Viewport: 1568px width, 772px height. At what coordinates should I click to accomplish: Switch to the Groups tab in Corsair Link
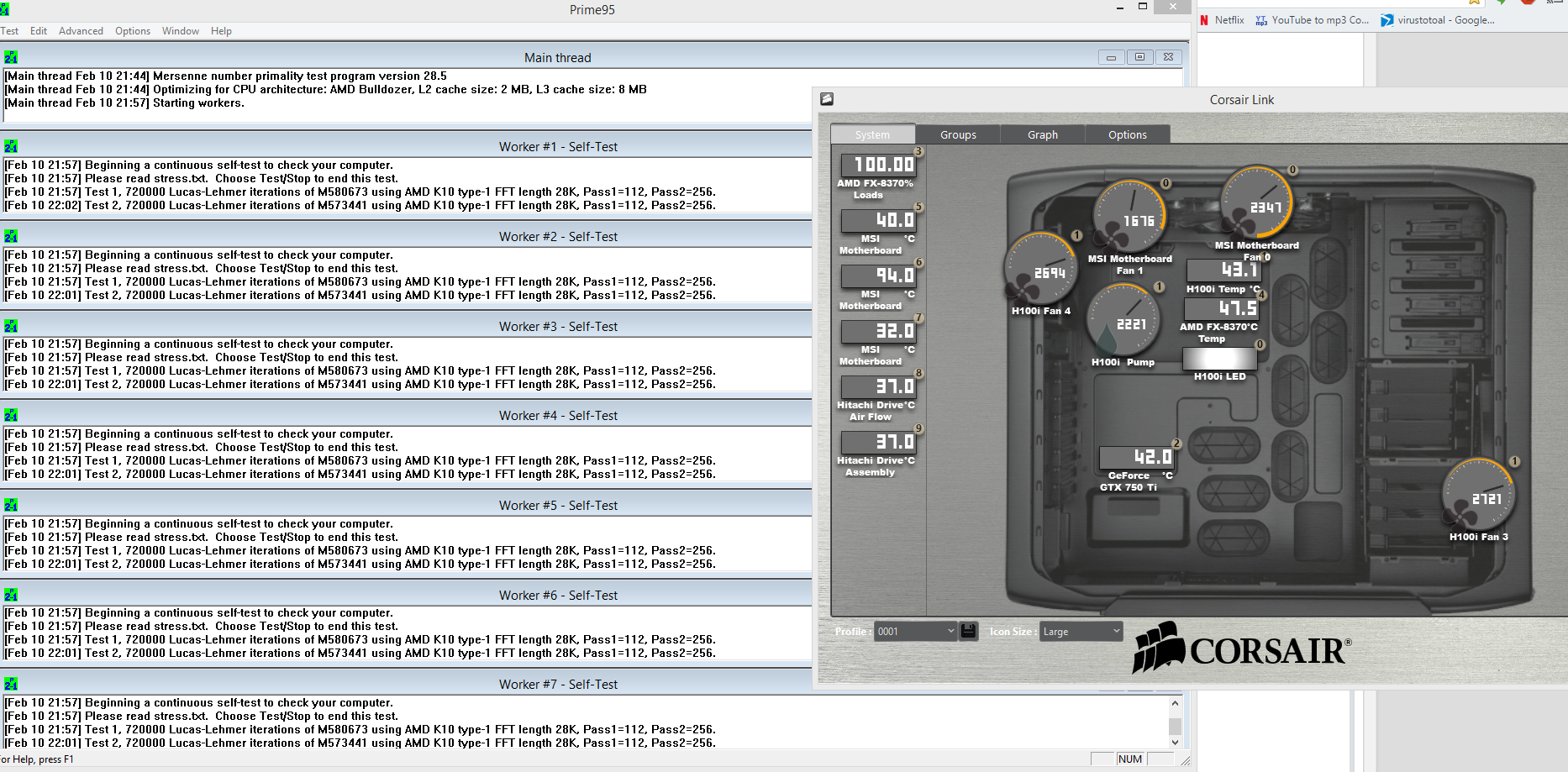958,134
